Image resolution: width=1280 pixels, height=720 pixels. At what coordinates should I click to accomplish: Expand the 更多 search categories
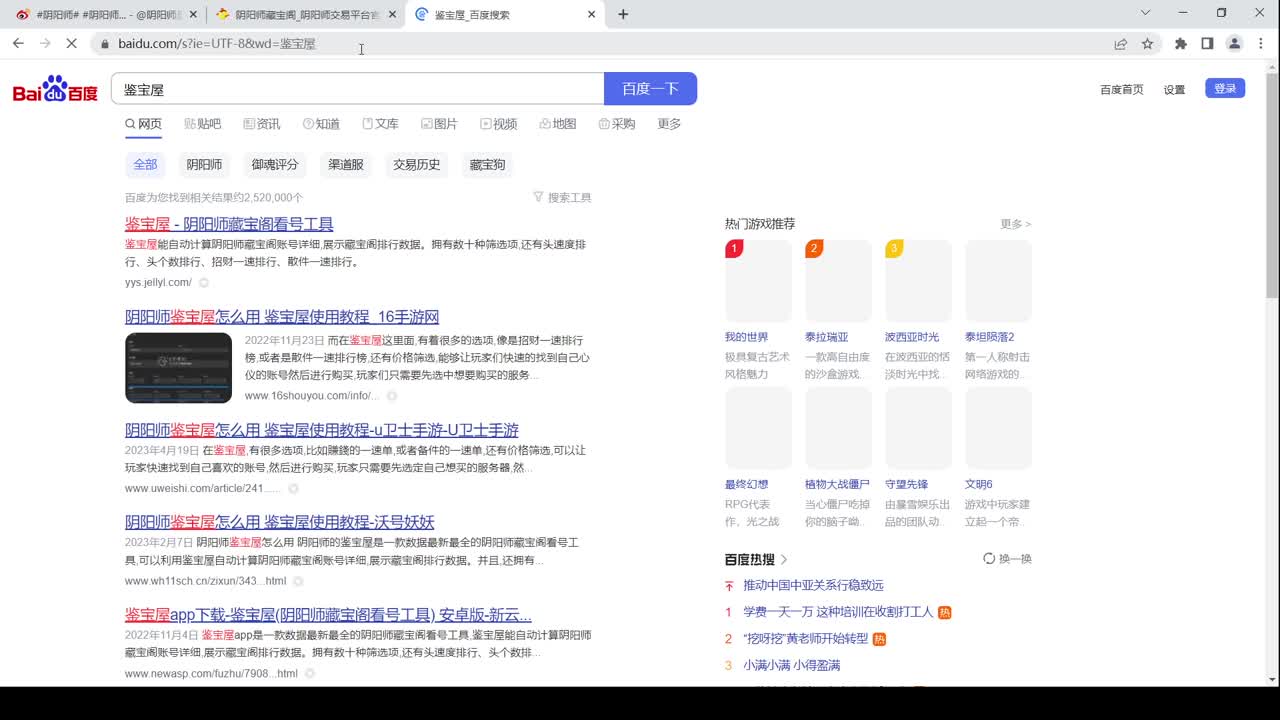point(669,124)
